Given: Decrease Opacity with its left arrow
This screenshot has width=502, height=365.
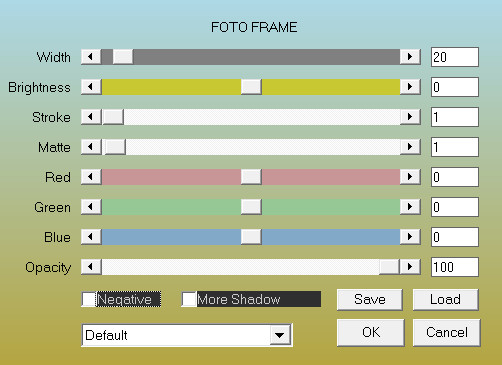Looking at the screenshot, I should pyautogui.click(x=91, y=267).
